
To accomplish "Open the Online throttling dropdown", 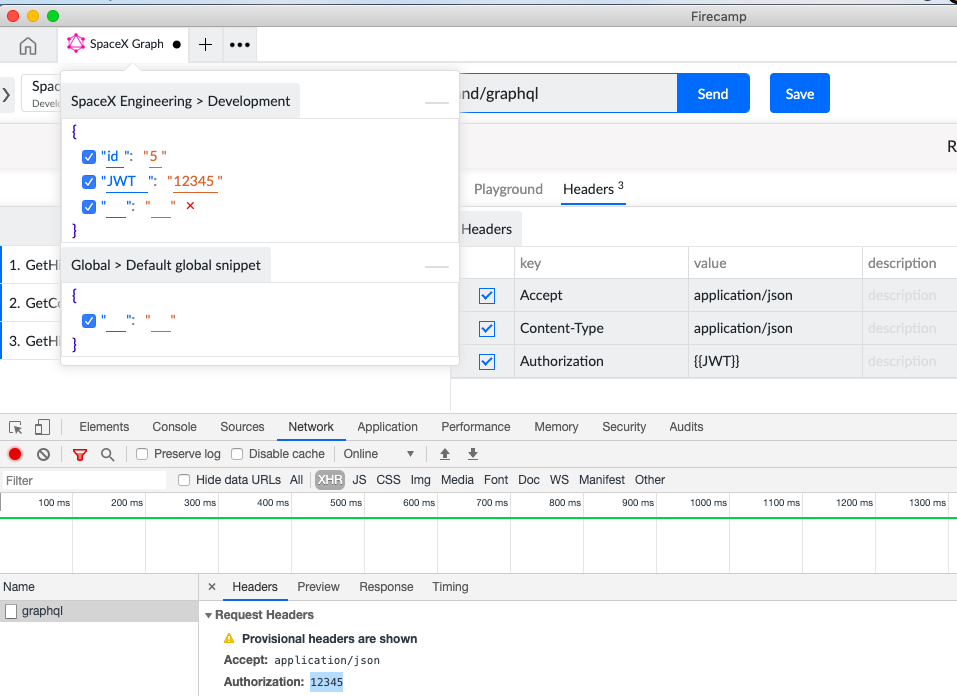I will 379,454.
